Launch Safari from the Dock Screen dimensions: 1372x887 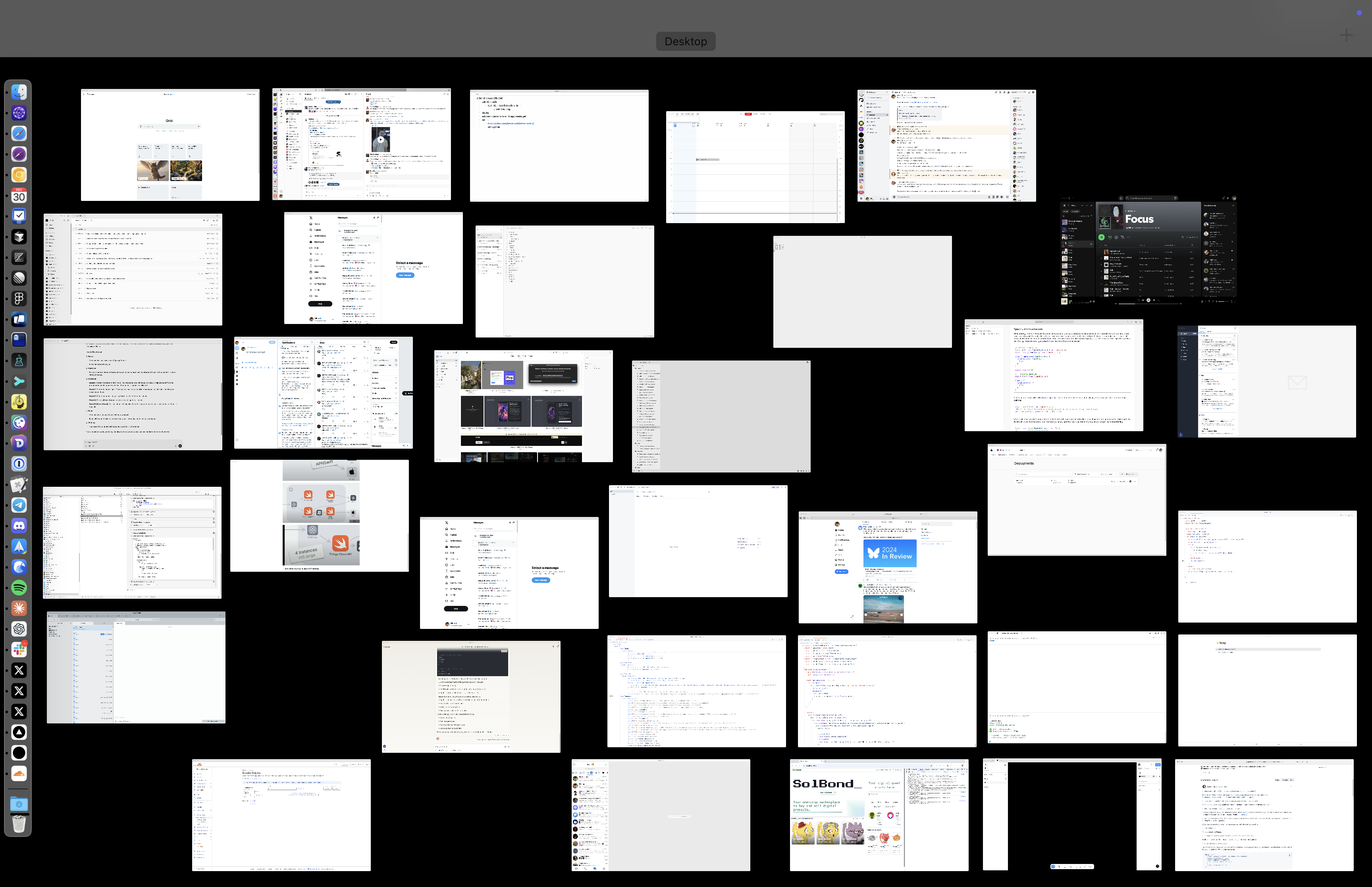pos(19,134)
